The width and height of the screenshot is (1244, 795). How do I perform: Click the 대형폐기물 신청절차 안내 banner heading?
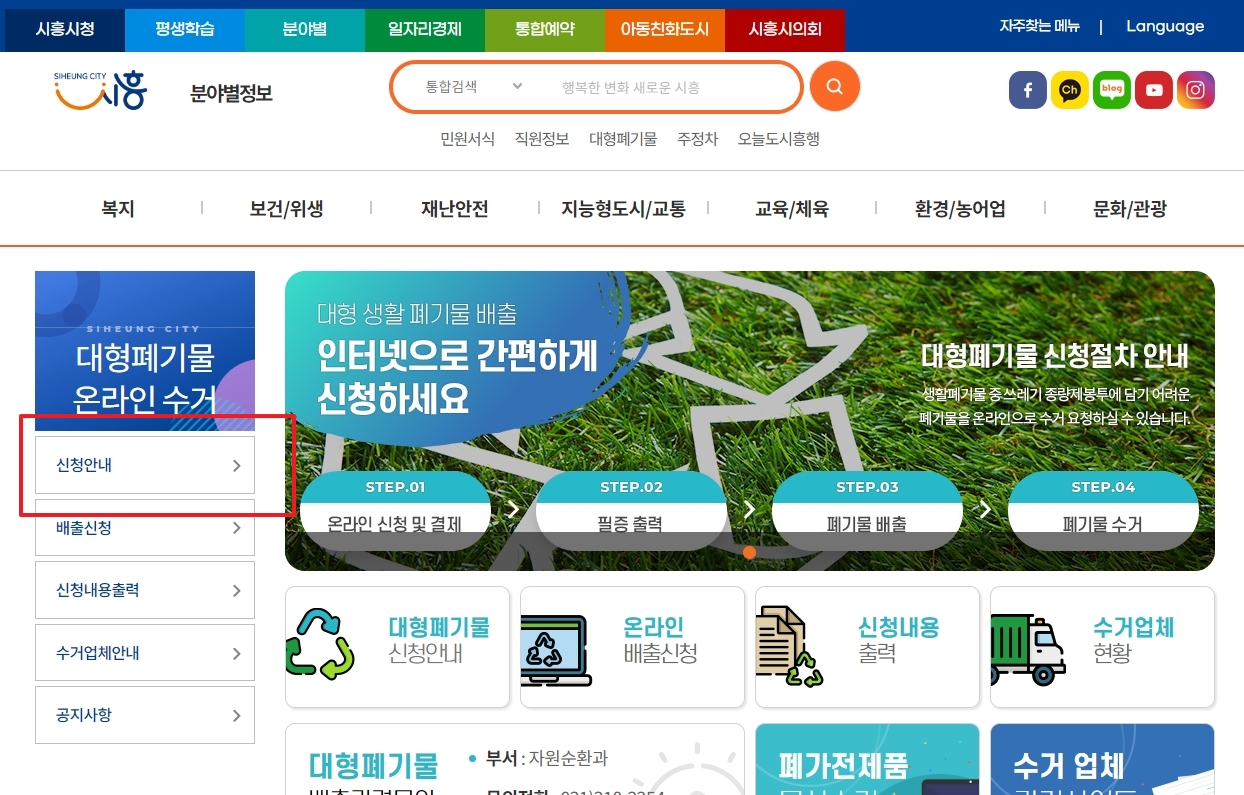coord(1055,357)
